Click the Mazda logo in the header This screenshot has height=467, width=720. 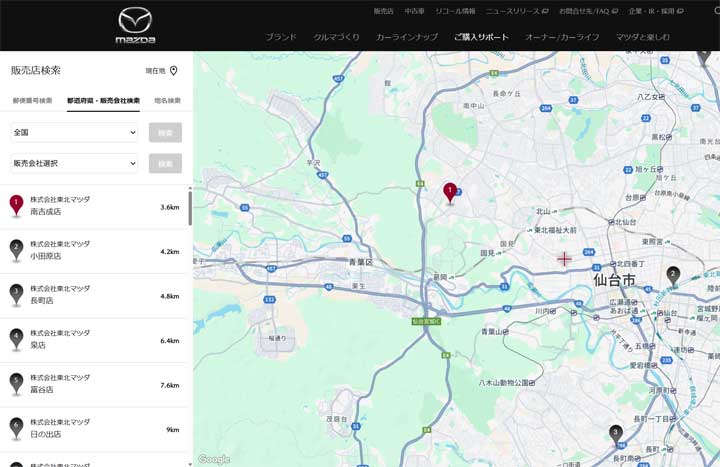tap(135, 26)
